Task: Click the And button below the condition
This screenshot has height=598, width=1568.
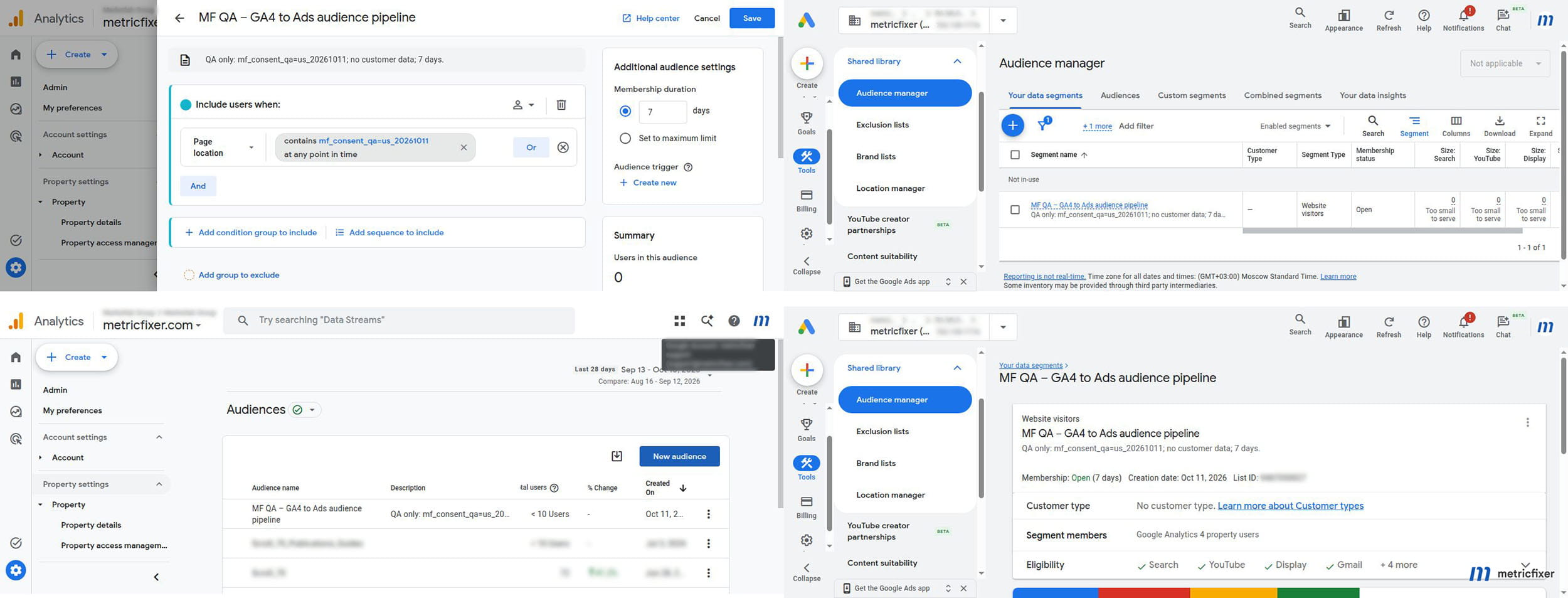Action: pyautogui.click(x=198, y=186)
